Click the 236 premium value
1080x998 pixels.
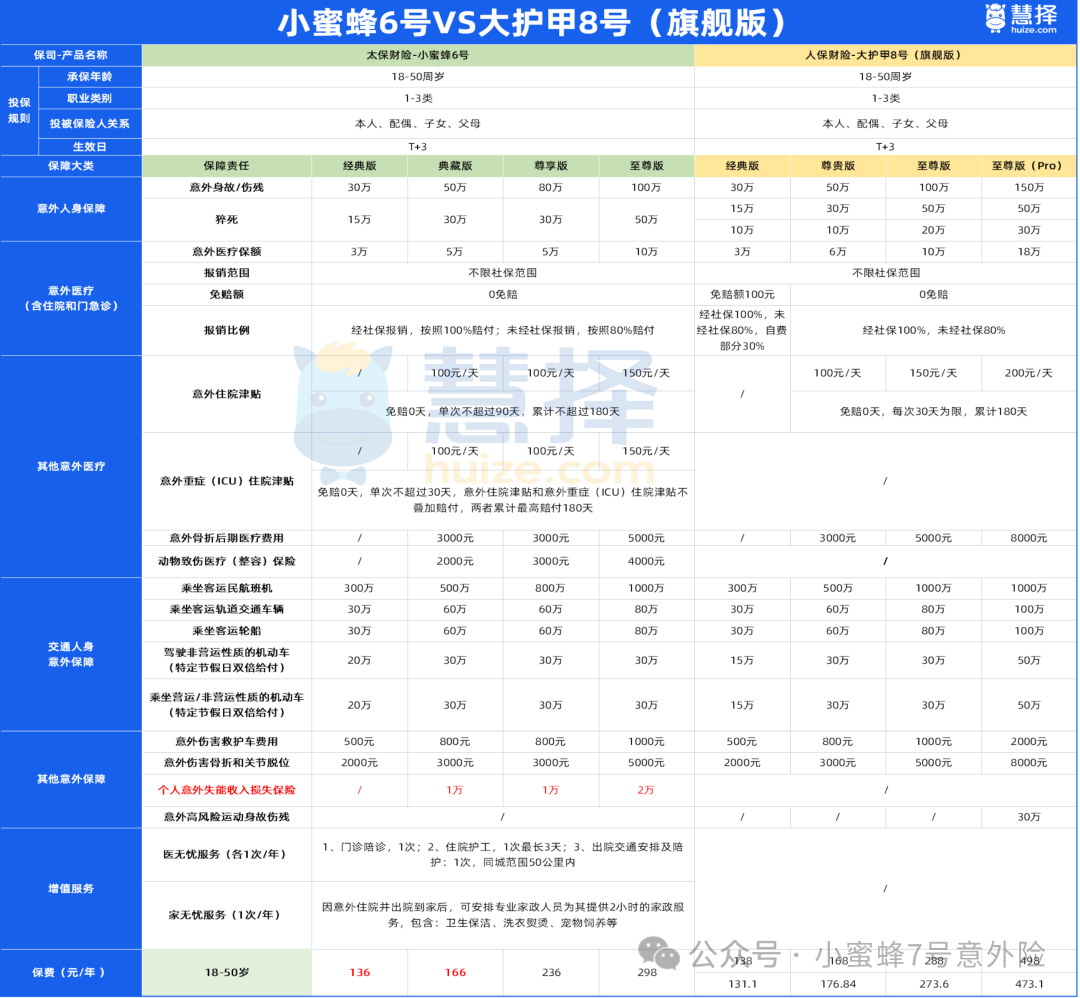click(x=551, y=973)
